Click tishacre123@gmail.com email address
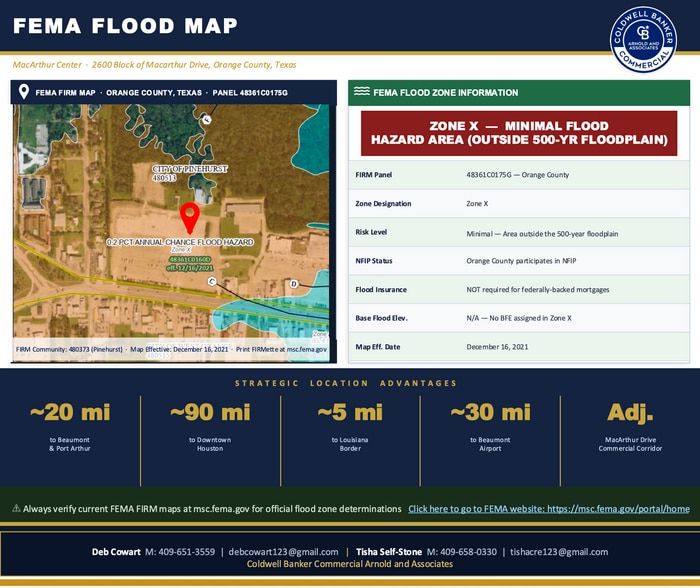Screen dimensions: 700x588 pyautogui.click(x=559, y=552)
